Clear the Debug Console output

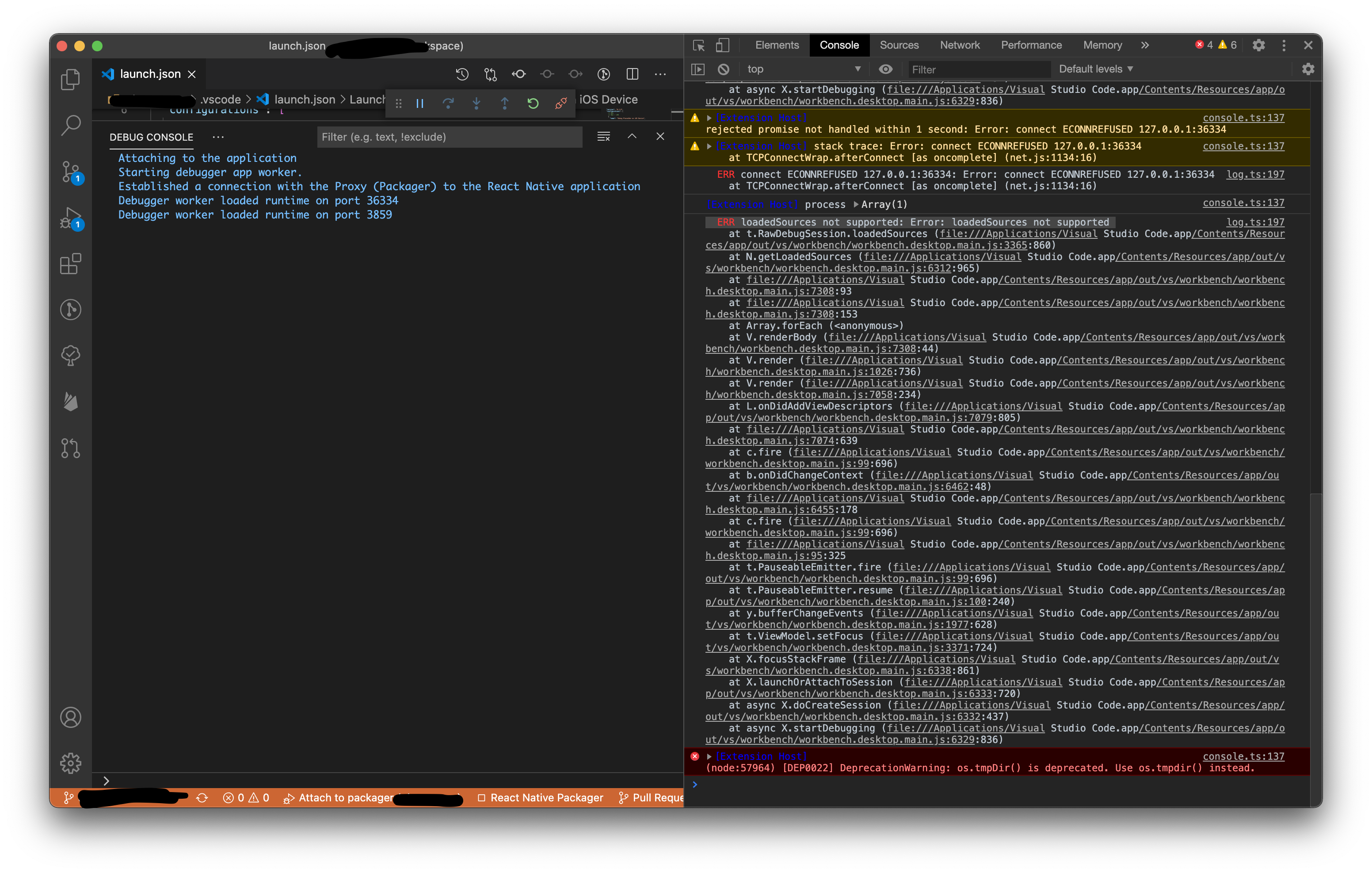tap(603, 136)
